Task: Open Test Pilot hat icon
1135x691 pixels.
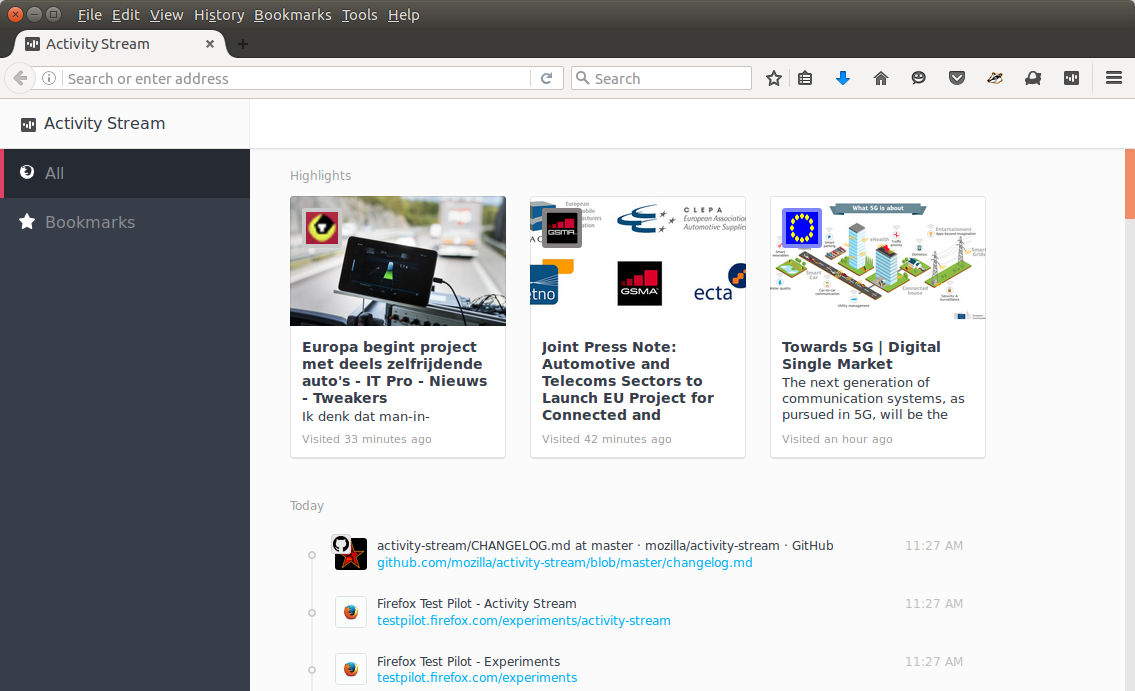Action: [x=1033, y=78]
